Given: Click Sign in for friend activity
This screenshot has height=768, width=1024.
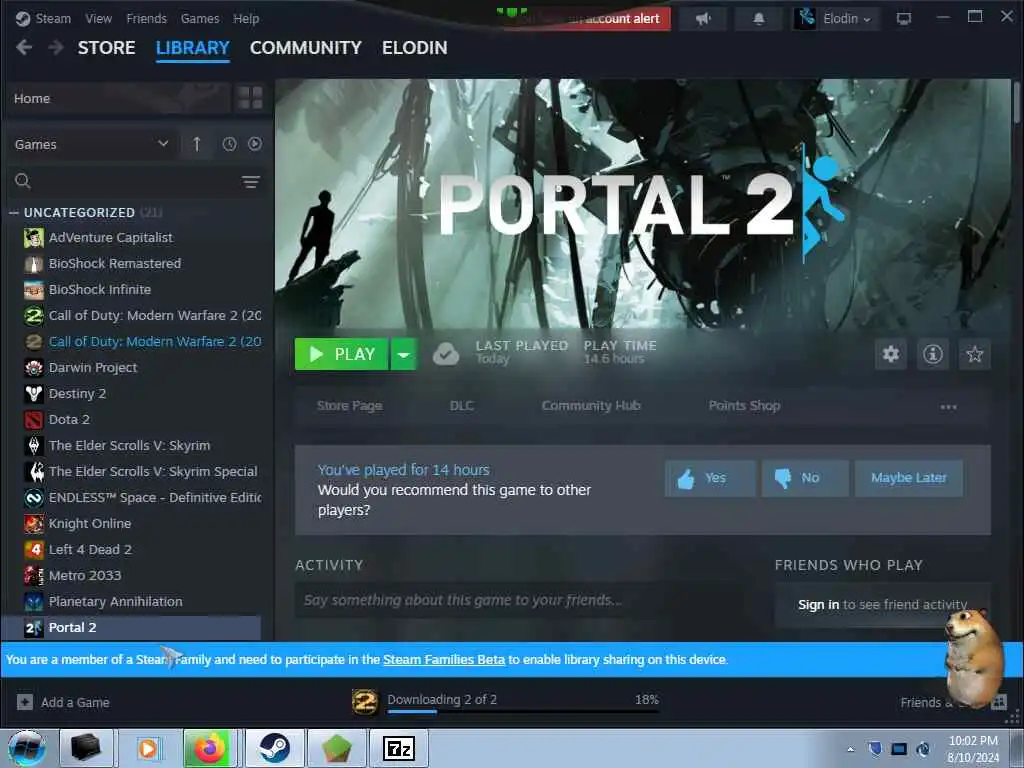Looking at the screenshot, I should [818, 605].
